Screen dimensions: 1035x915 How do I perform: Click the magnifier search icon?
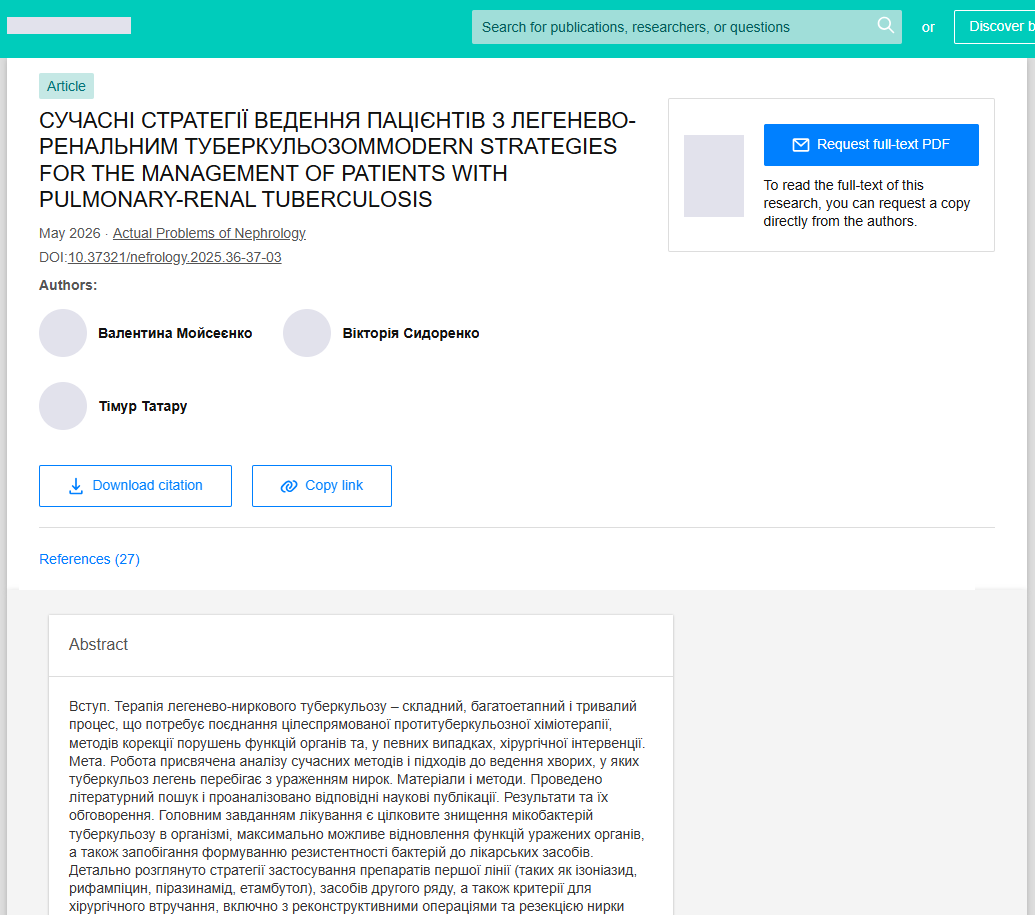point(885,26)
